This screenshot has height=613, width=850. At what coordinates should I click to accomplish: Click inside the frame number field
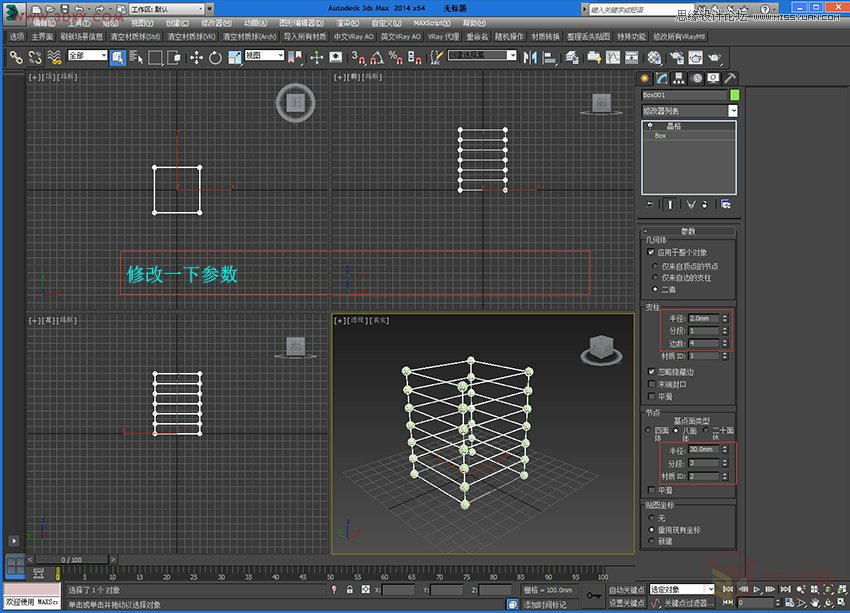[x=756, y=602]
